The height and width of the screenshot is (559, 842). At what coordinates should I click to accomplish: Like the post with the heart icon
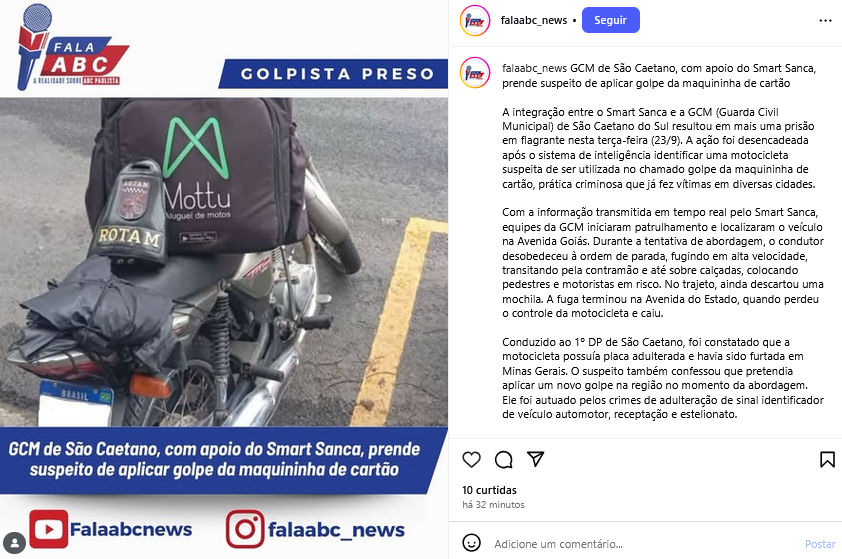coord(471,460)
